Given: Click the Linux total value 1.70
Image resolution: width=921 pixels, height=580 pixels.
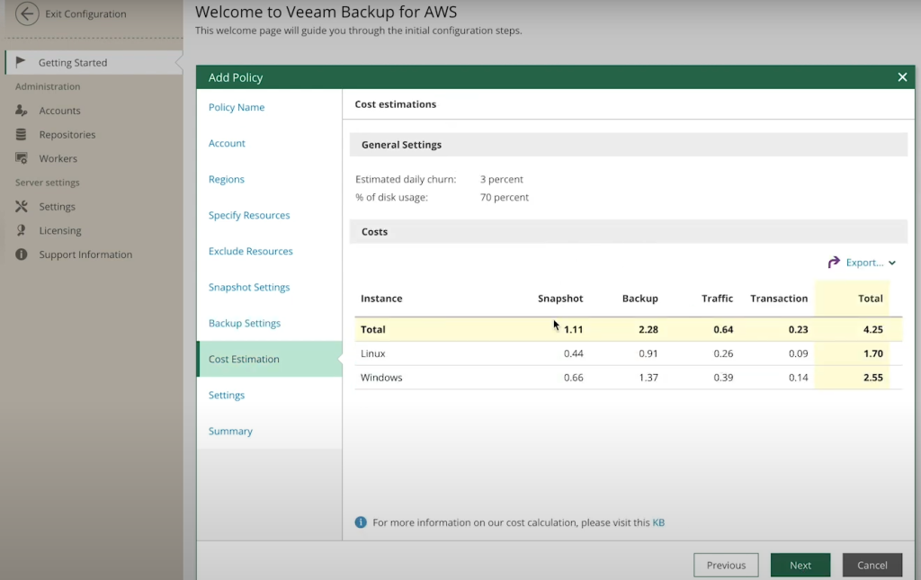Looking at the screenshot, I should (873, 354).
